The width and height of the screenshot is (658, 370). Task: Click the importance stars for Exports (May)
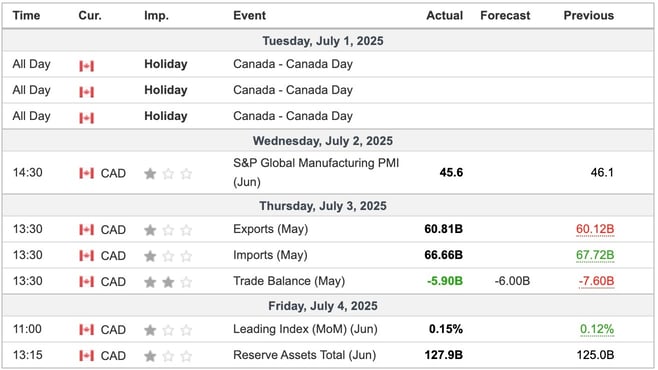click(x=168, y=230)
